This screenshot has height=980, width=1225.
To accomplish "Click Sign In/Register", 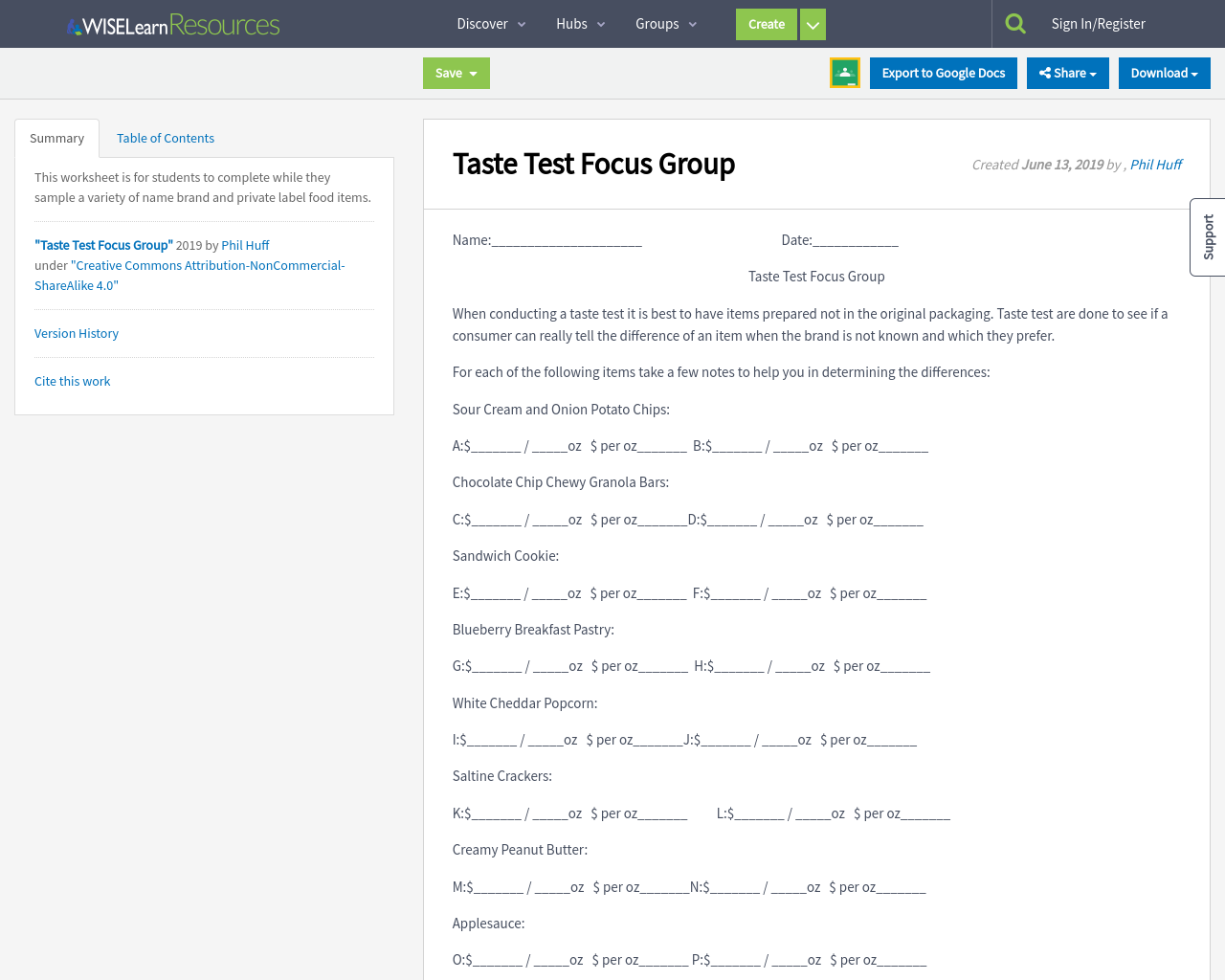I will pyautogui.click(x=1098, y=23).
